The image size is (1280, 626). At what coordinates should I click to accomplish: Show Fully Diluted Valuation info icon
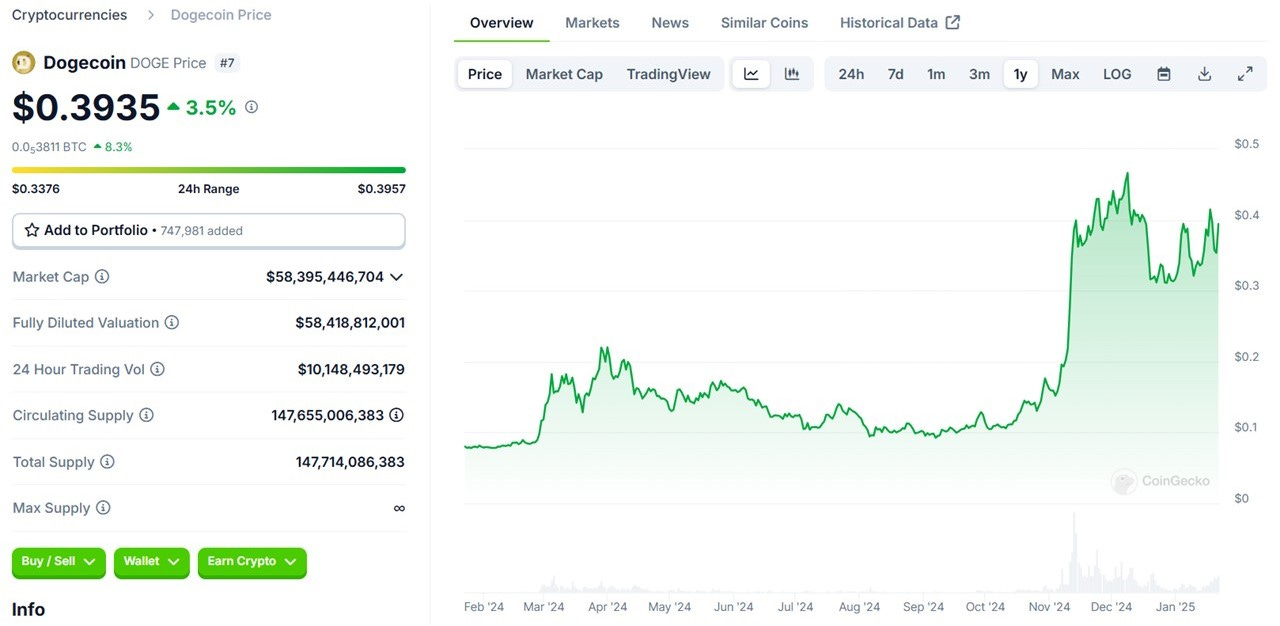pyautogui.click(x=172, y=323)
